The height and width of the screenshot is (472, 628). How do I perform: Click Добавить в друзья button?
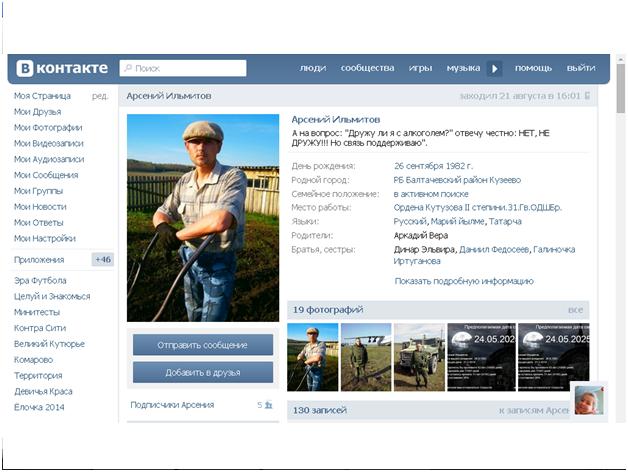[x=203, y=373]
